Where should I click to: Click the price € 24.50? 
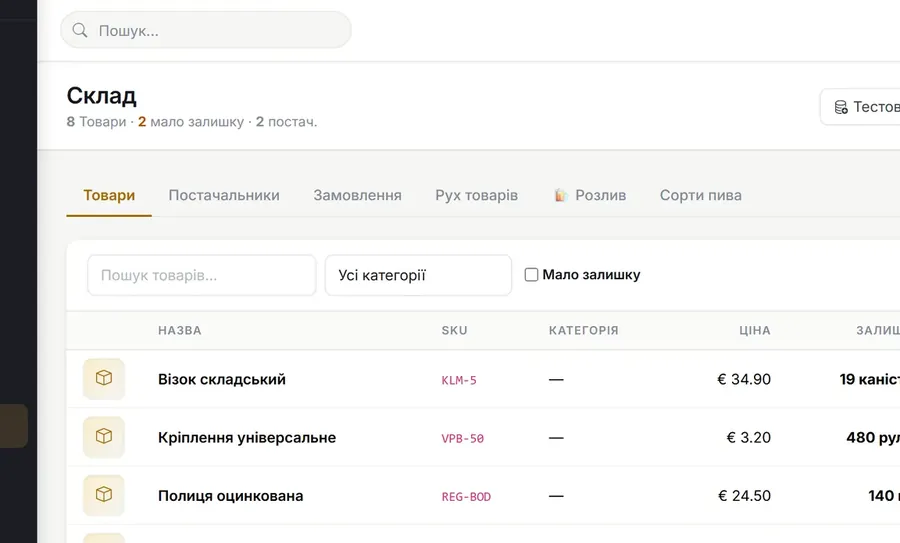(x=744, y=495)
